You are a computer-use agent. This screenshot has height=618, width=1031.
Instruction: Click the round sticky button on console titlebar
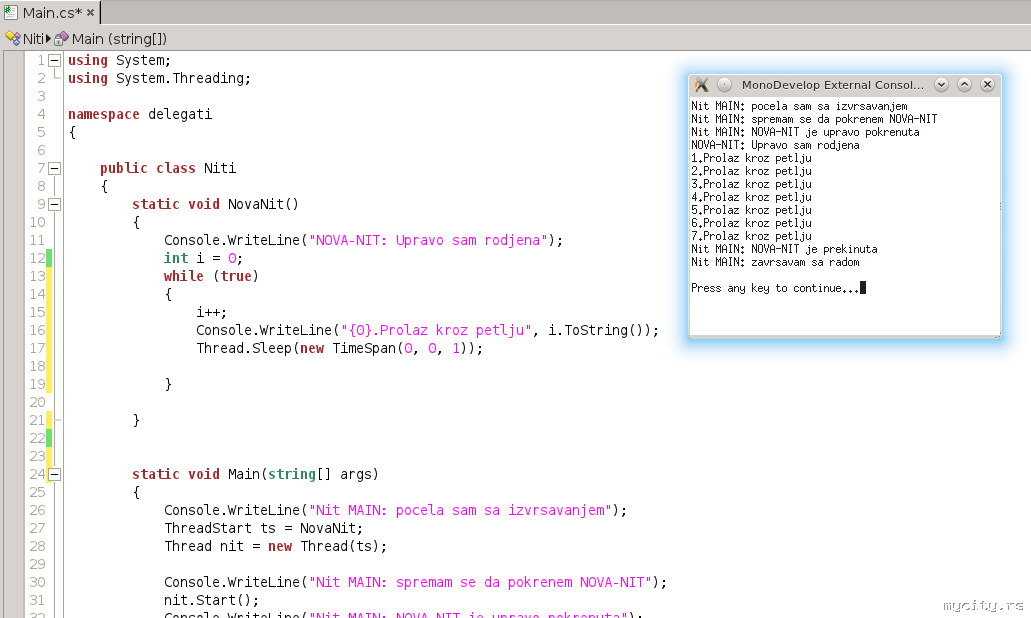(x=725, y=85)
